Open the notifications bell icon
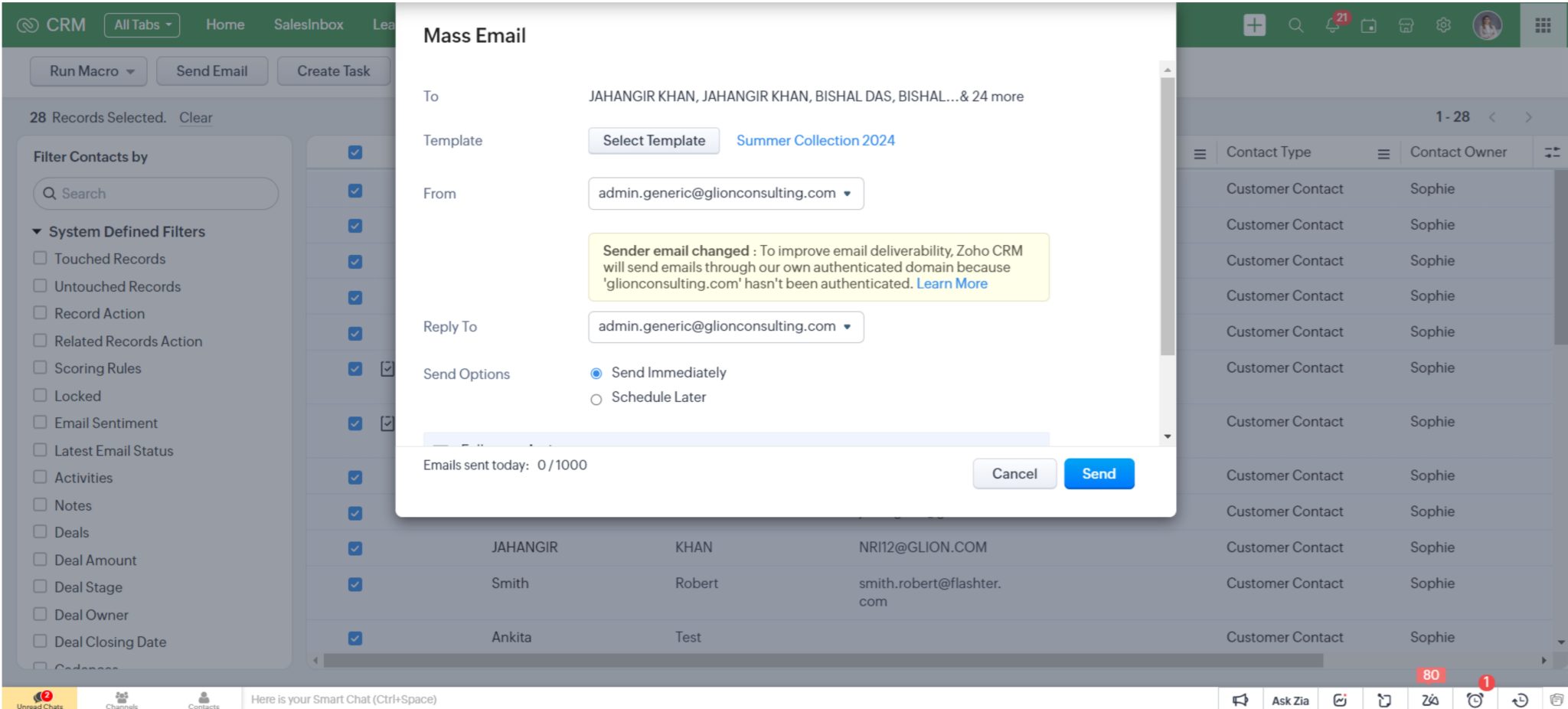Viewport: 1568px width, 709px height. (1332, 25)
